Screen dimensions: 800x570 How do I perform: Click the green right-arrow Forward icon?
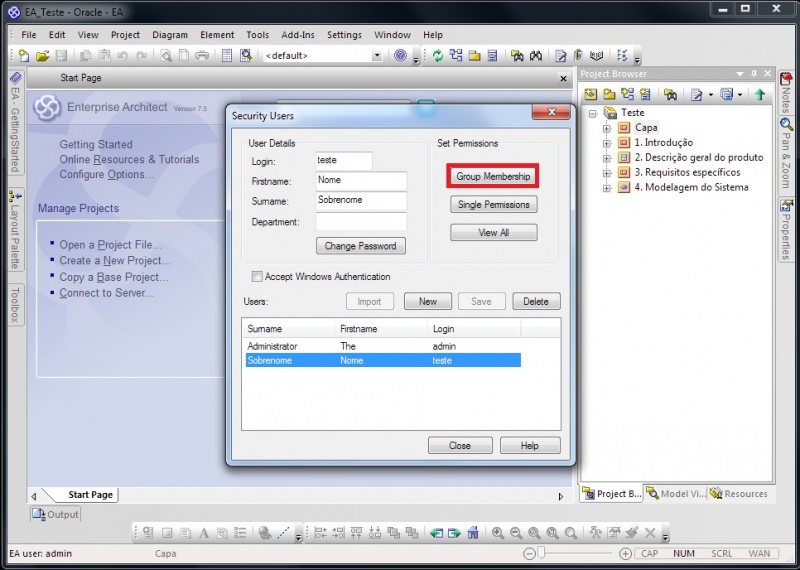pyautogui.click(x=454, y=533)
